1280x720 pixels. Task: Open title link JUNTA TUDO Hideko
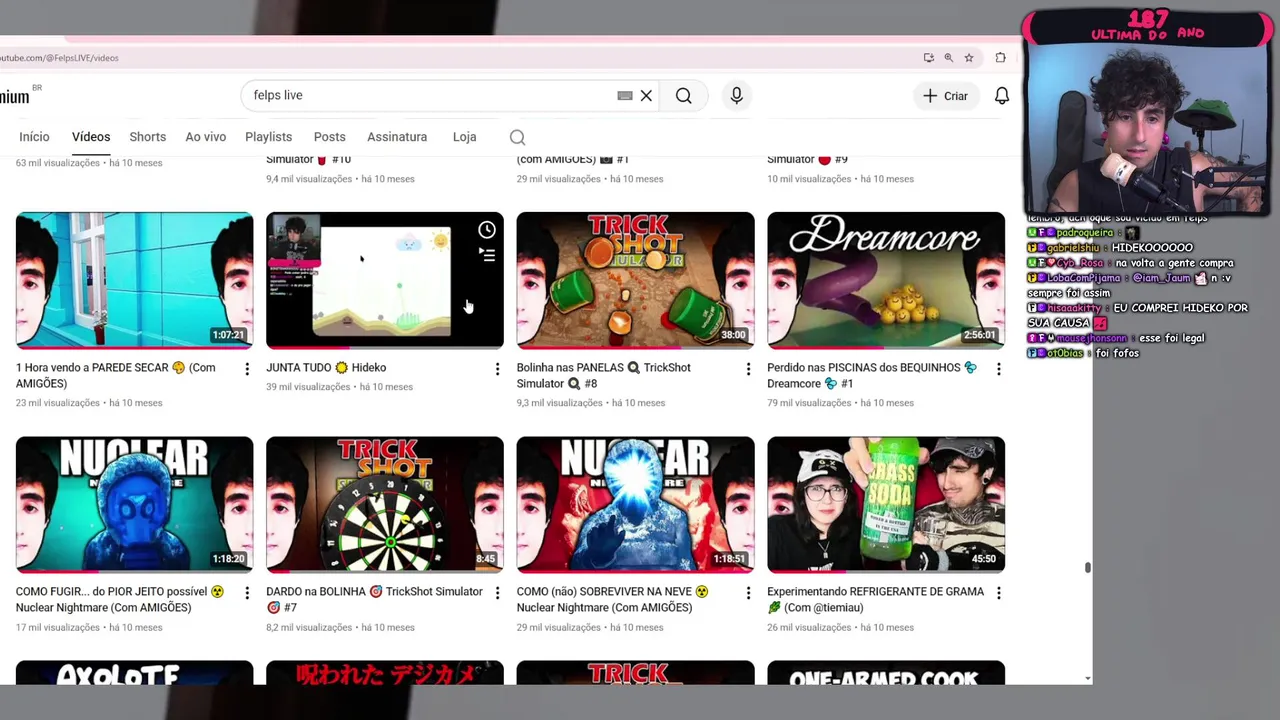(326, 368)
